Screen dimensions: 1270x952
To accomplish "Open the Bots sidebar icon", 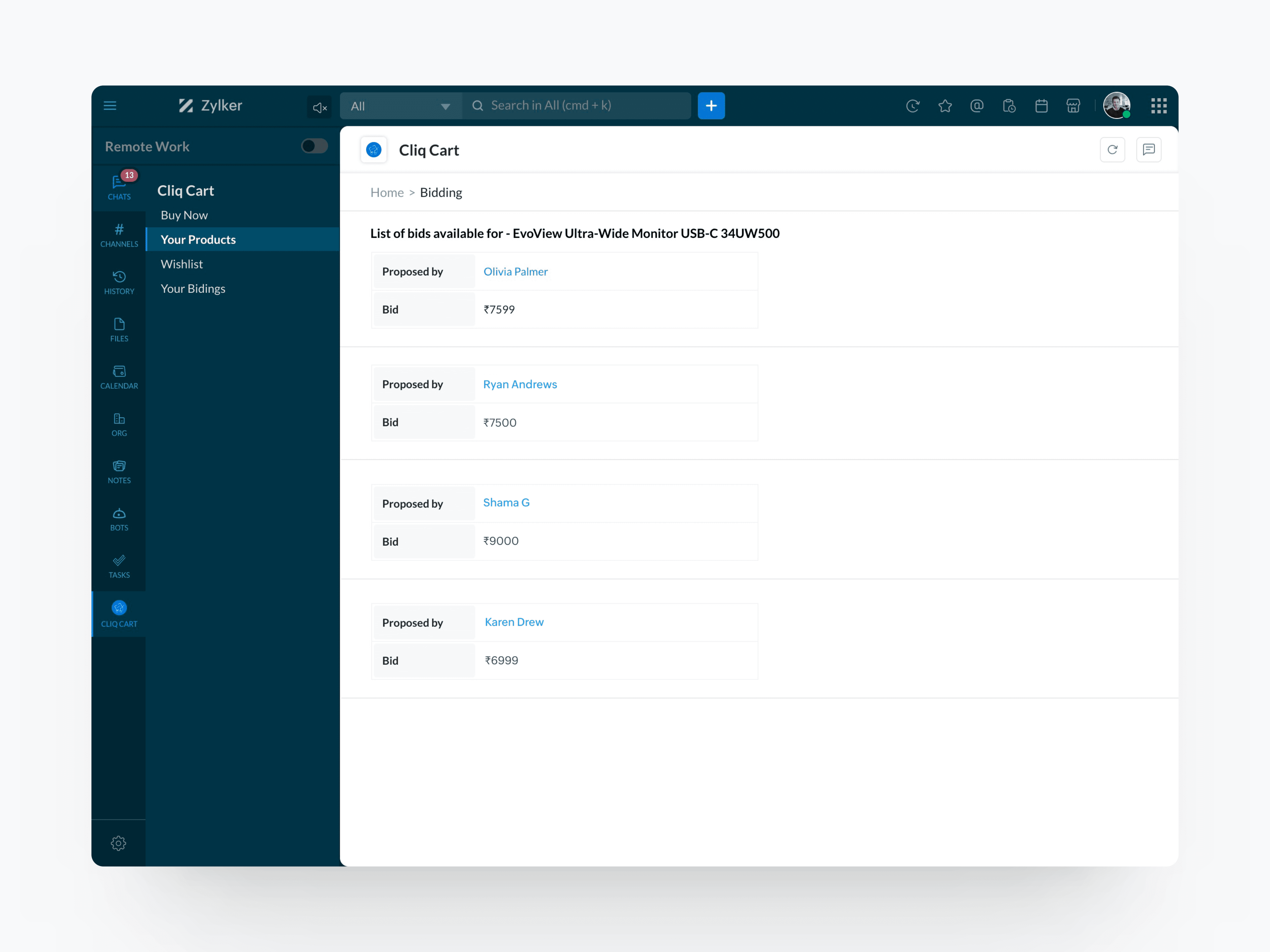I will click(x=119, y=519).
